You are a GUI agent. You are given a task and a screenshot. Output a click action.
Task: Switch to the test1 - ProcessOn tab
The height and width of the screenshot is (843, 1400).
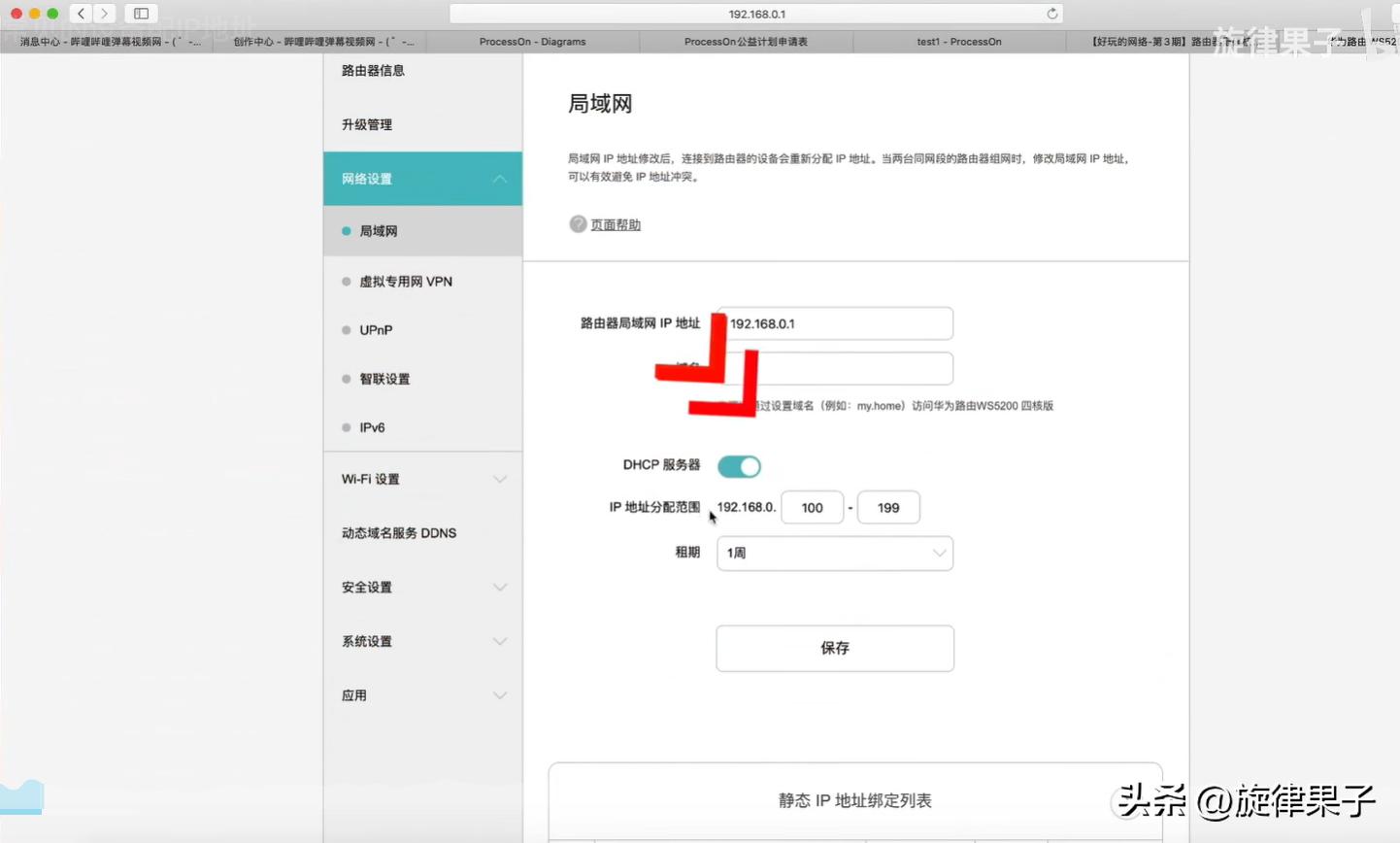click(x=958, y=42)
